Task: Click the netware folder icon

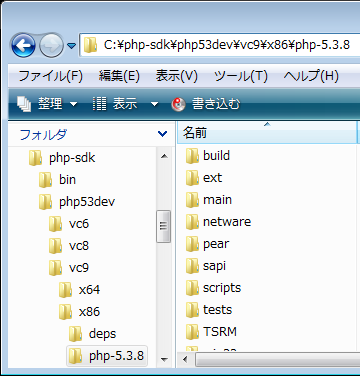Action: click(x=192, y=222)
